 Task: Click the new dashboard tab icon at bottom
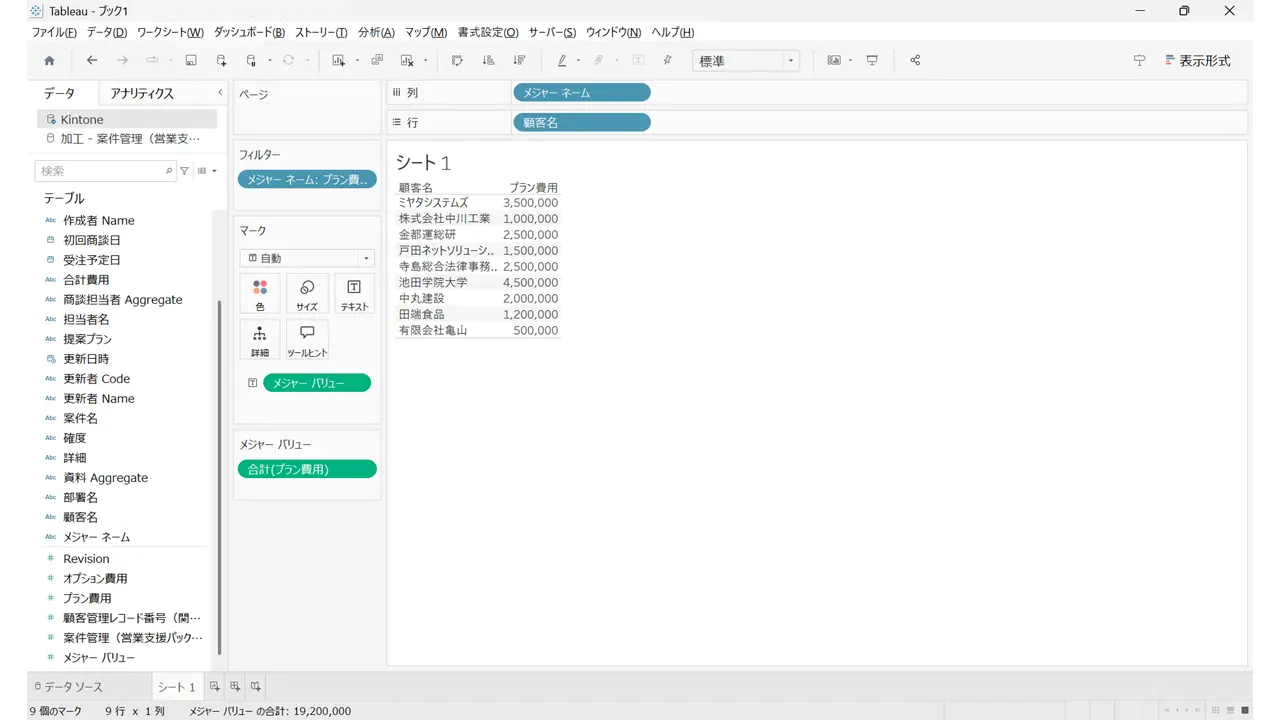tap(235, 687)
